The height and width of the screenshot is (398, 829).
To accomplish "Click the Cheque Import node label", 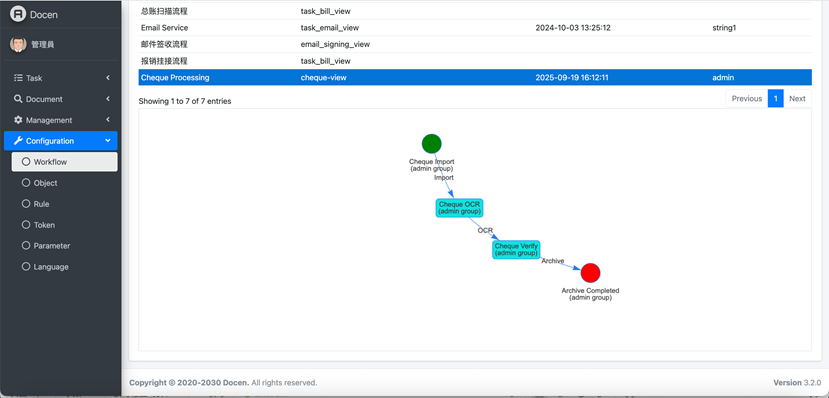I will (x=431, y=165).
